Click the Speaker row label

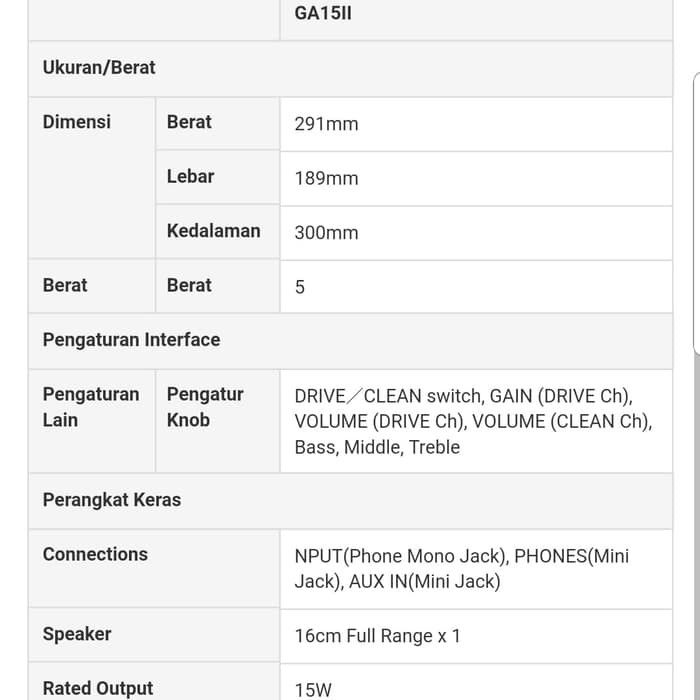[77, 634]
